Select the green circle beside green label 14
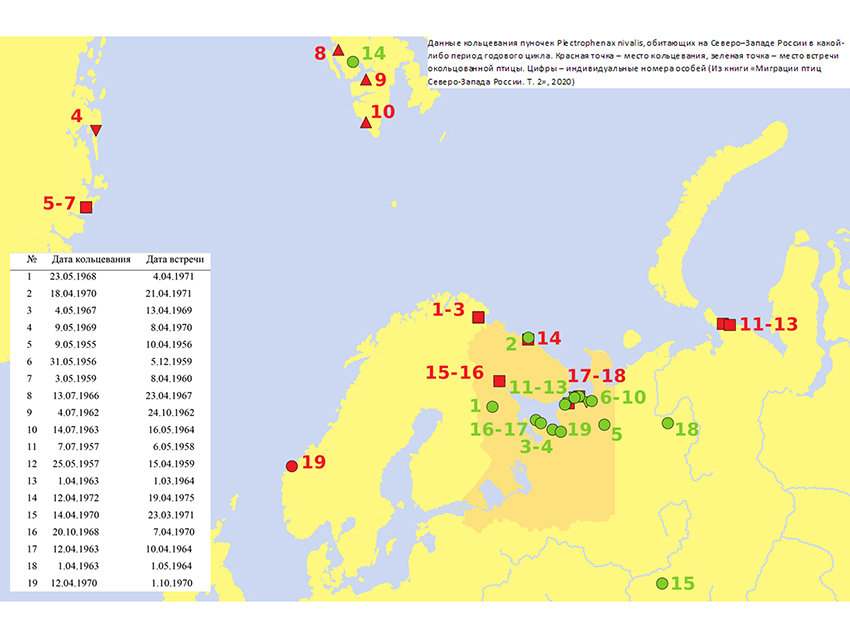 [353, 62]
